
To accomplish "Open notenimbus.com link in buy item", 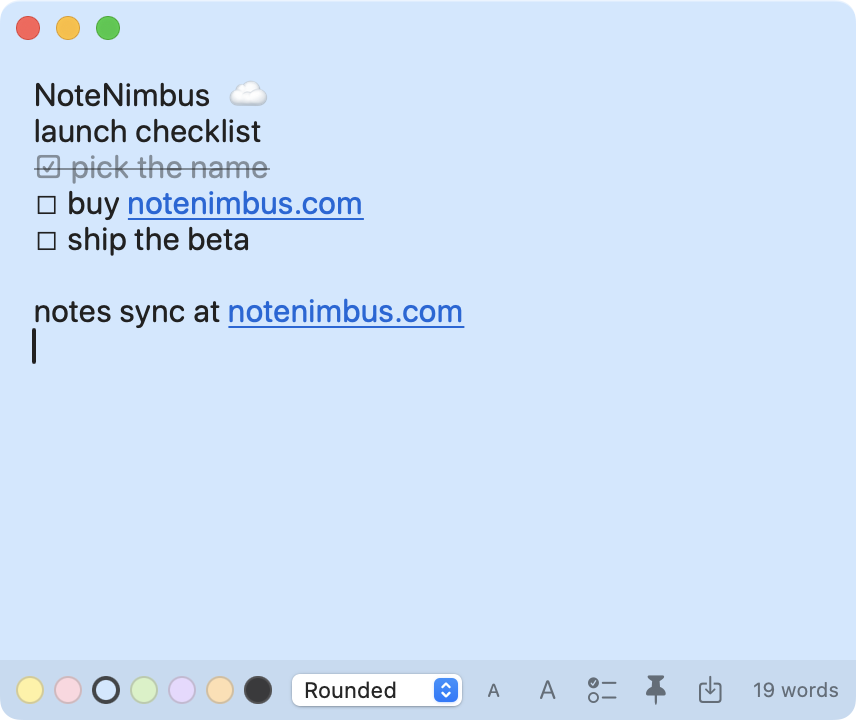I will [x=245, y=204].
